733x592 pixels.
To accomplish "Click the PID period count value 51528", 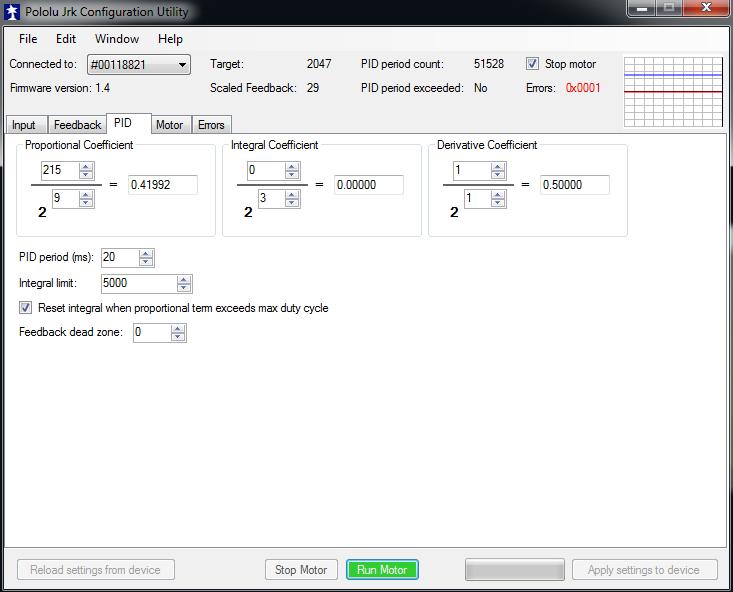I will (x=489, y=64).
